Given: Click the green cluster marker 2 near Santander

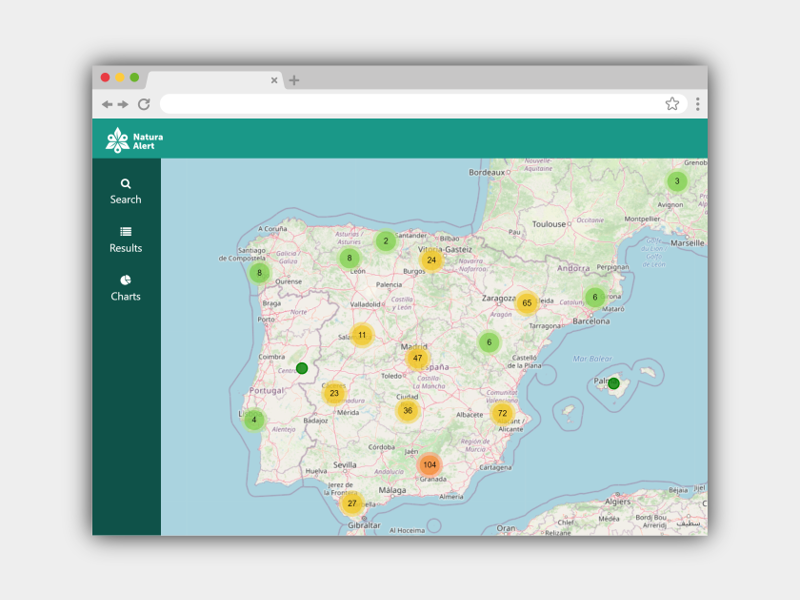Looking at the screenshot, I should pos(386,241).
